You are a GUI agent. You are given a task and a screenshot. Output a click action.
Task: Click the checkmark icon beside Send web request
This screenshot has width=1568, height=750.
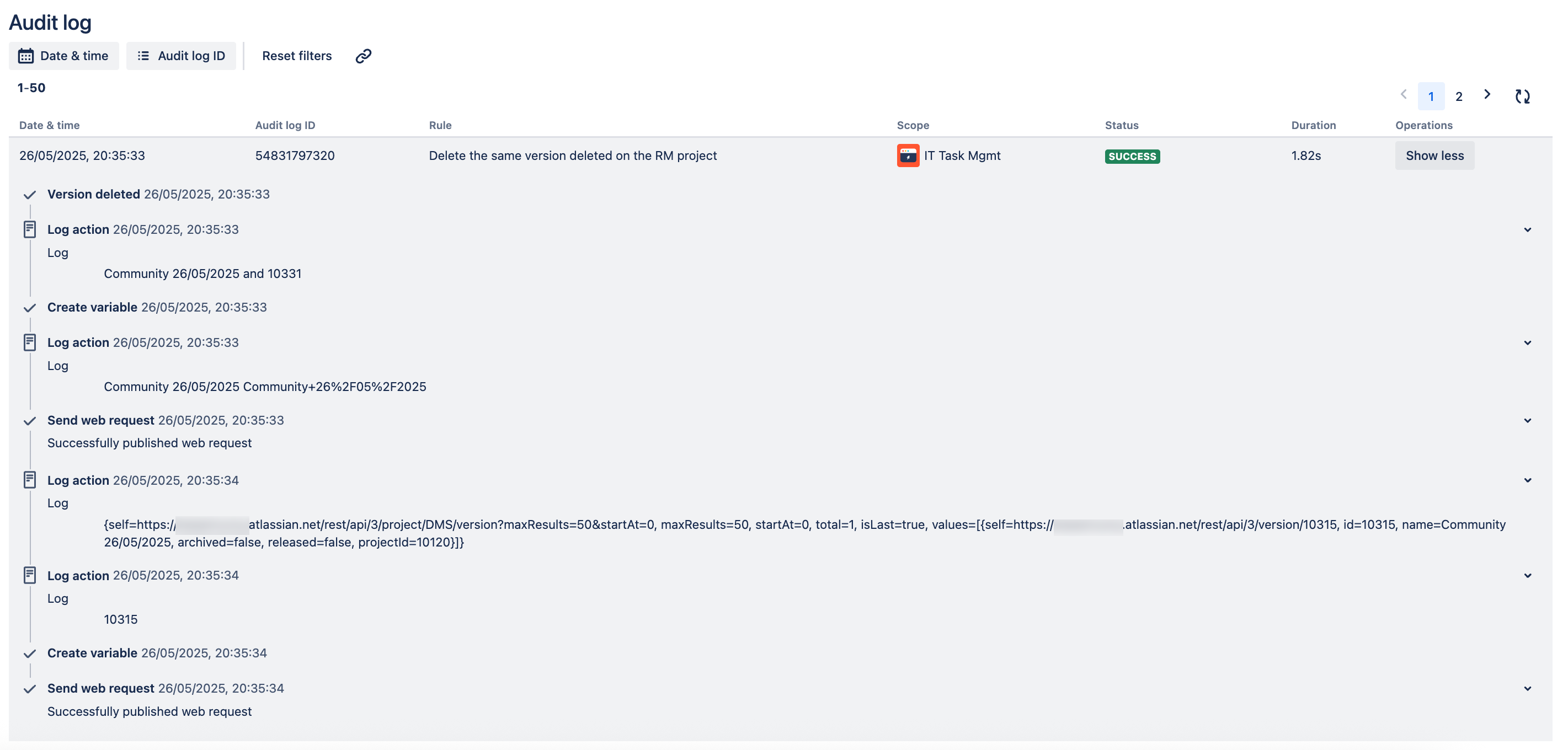(29, 421)
